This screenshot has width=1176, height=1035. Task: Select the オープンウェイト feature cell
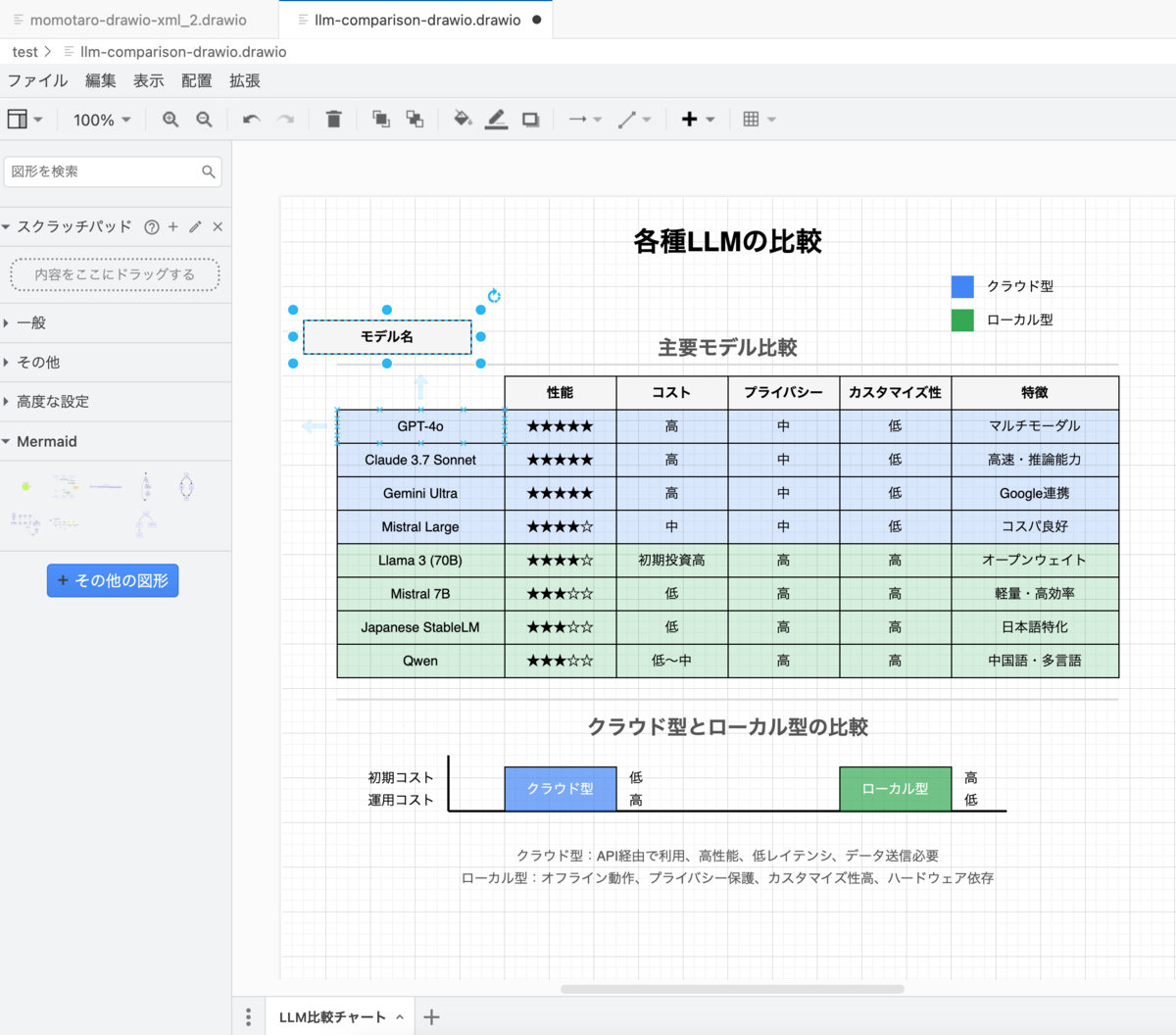1035,560
